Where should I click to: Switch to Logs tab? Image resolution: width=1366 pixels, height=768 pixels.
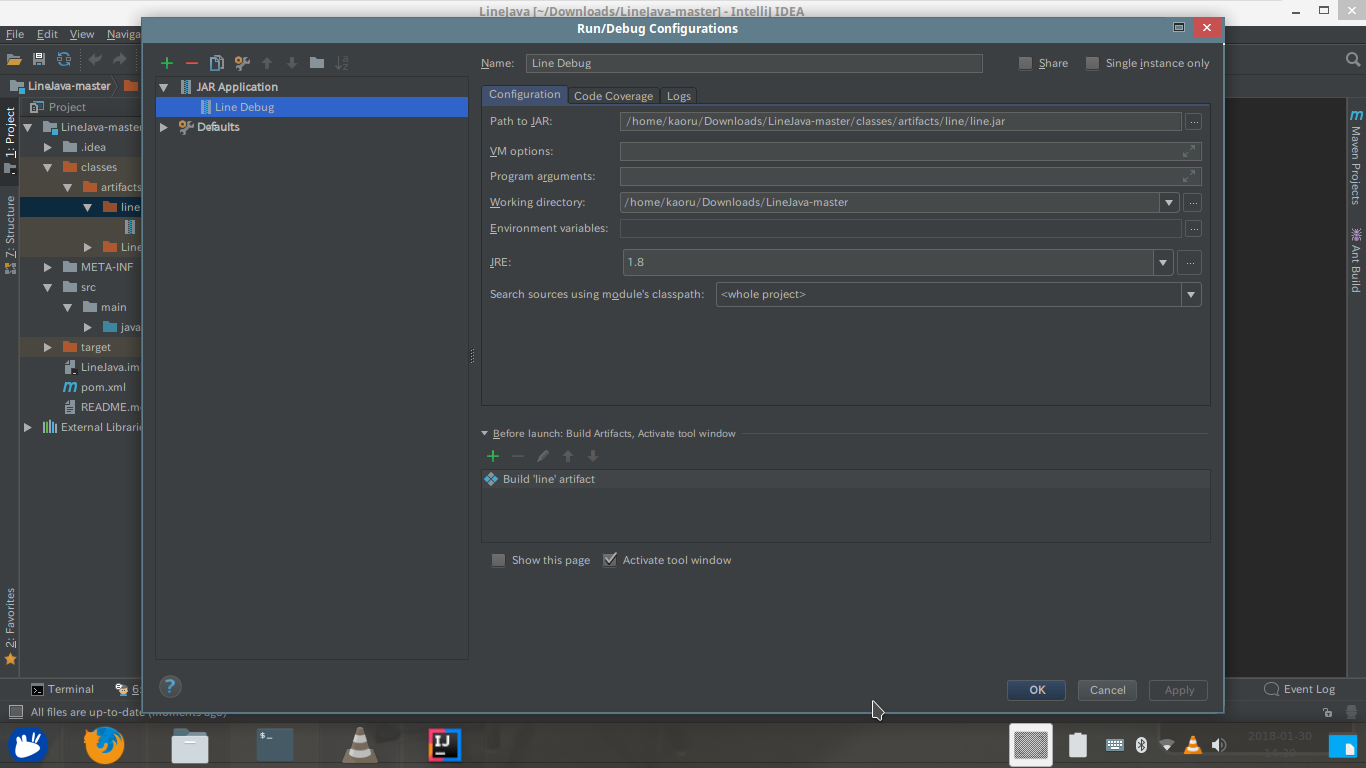679,96
